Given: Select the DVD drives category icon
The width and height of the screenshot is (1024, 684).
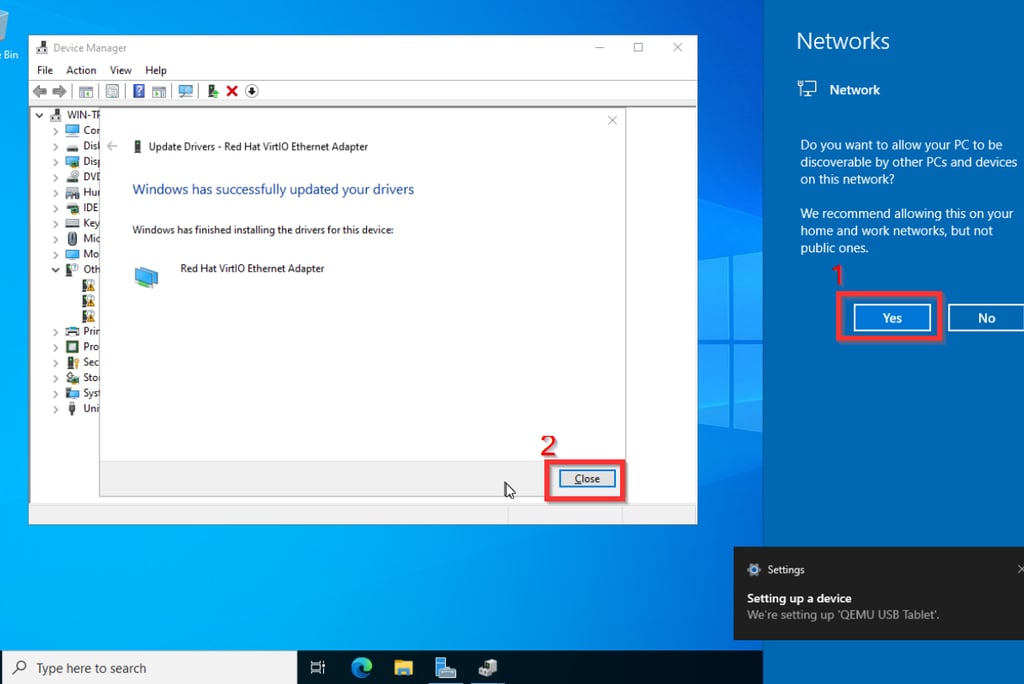Looking at the screenshot, I should click(72, 176).
